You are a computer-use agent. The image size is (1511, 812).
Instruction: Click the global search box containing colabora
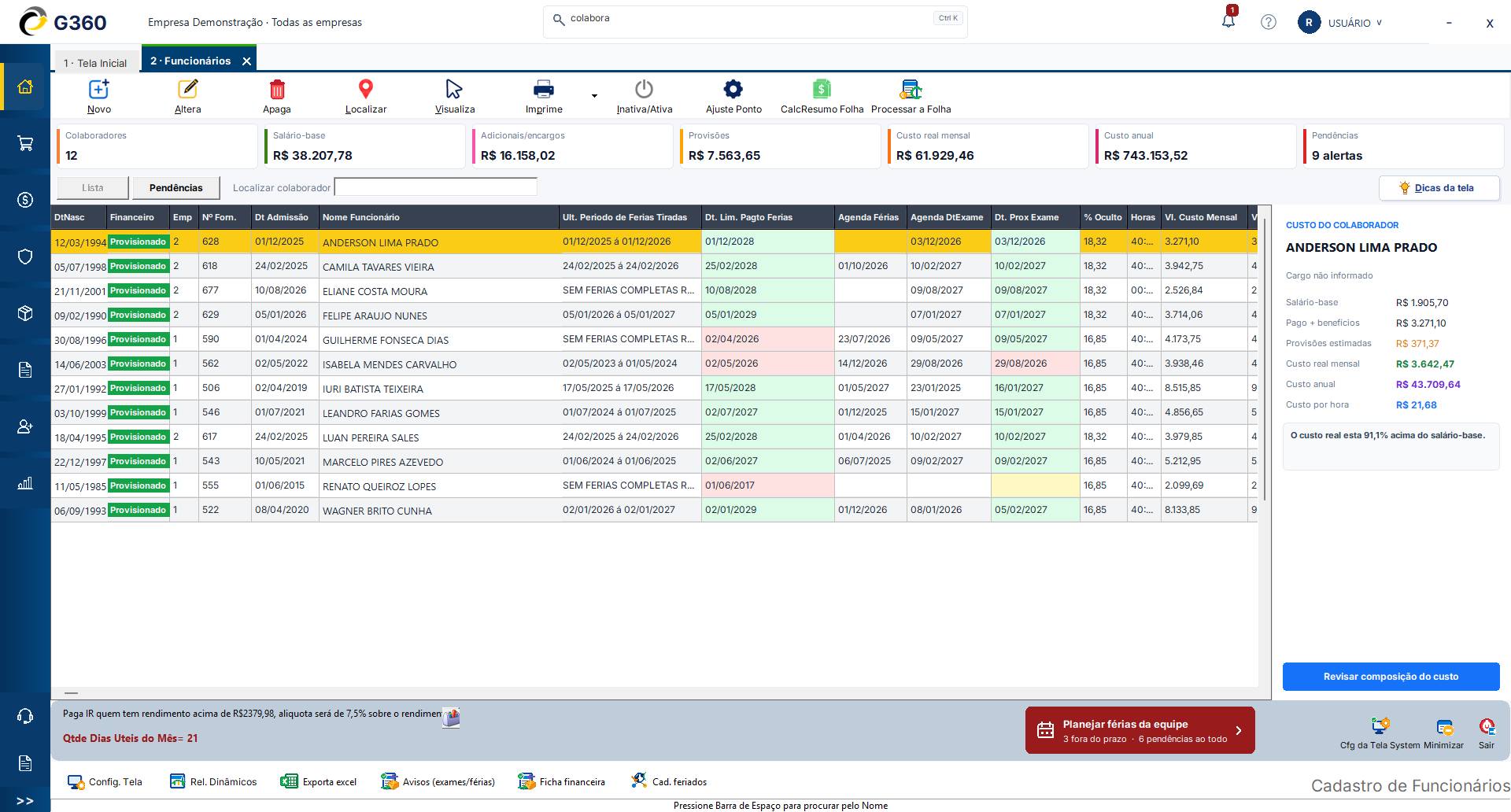755,21
